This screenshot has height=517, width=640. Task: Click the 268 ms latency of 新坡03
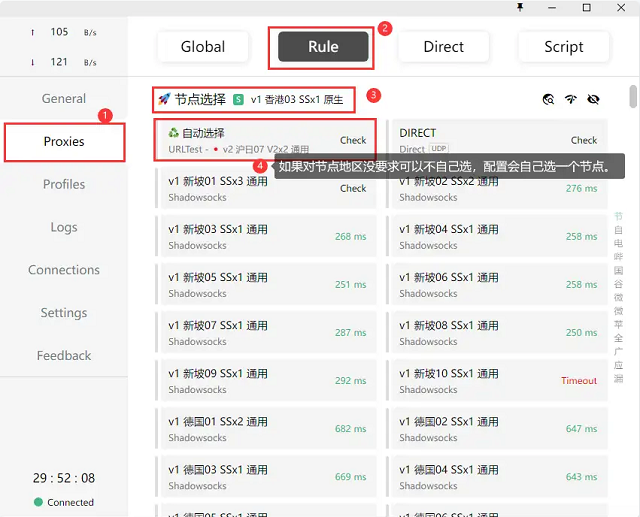coord(351,237)
